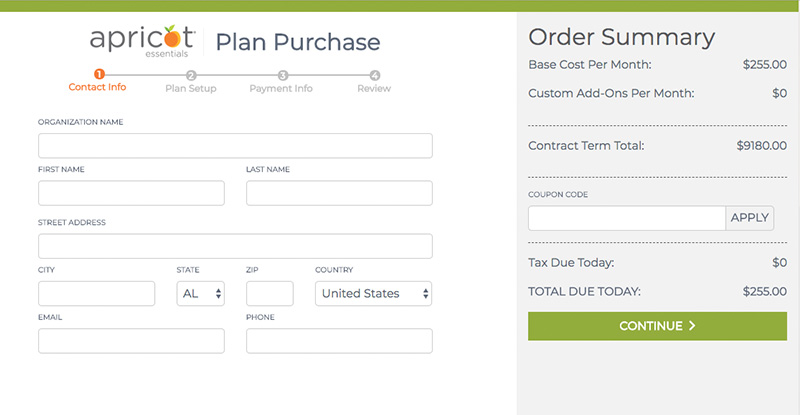Go to the Contact Info step
The height and width of the screenshot is (415, 800).
click(97, 88)
